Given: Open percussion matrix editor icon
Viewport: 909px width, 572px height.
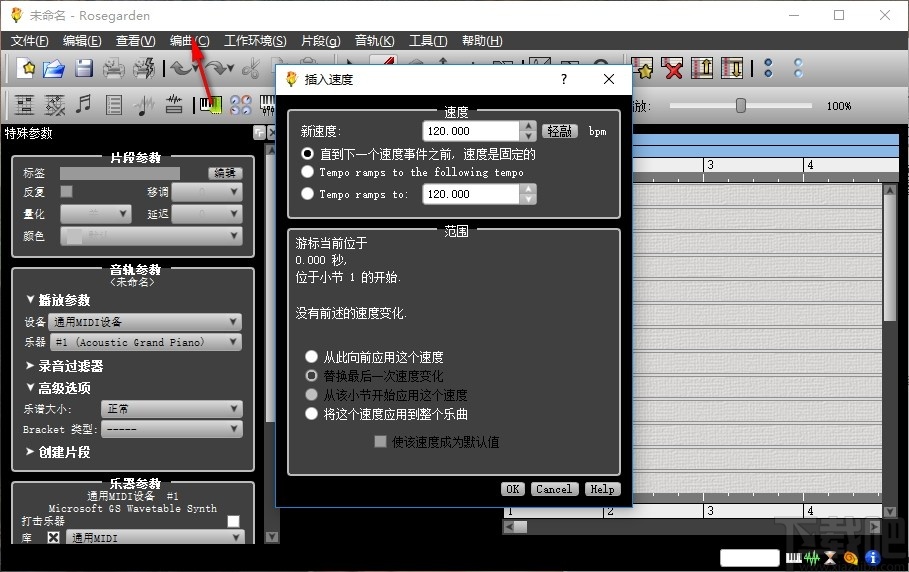Looking at the screenshot, I should click(x=55, y=105).
